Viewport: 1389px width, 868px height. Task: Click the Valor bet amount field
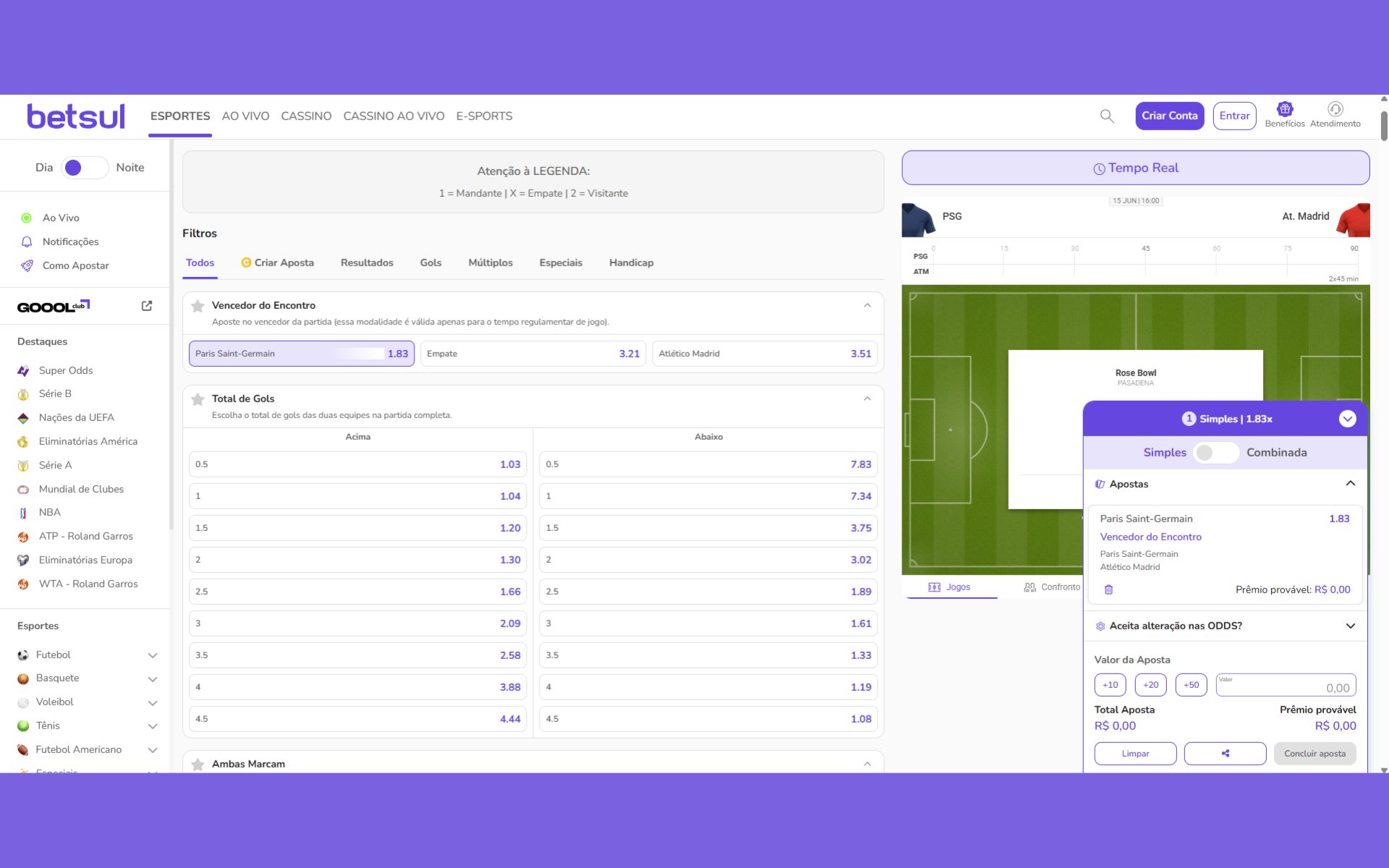1286,686
